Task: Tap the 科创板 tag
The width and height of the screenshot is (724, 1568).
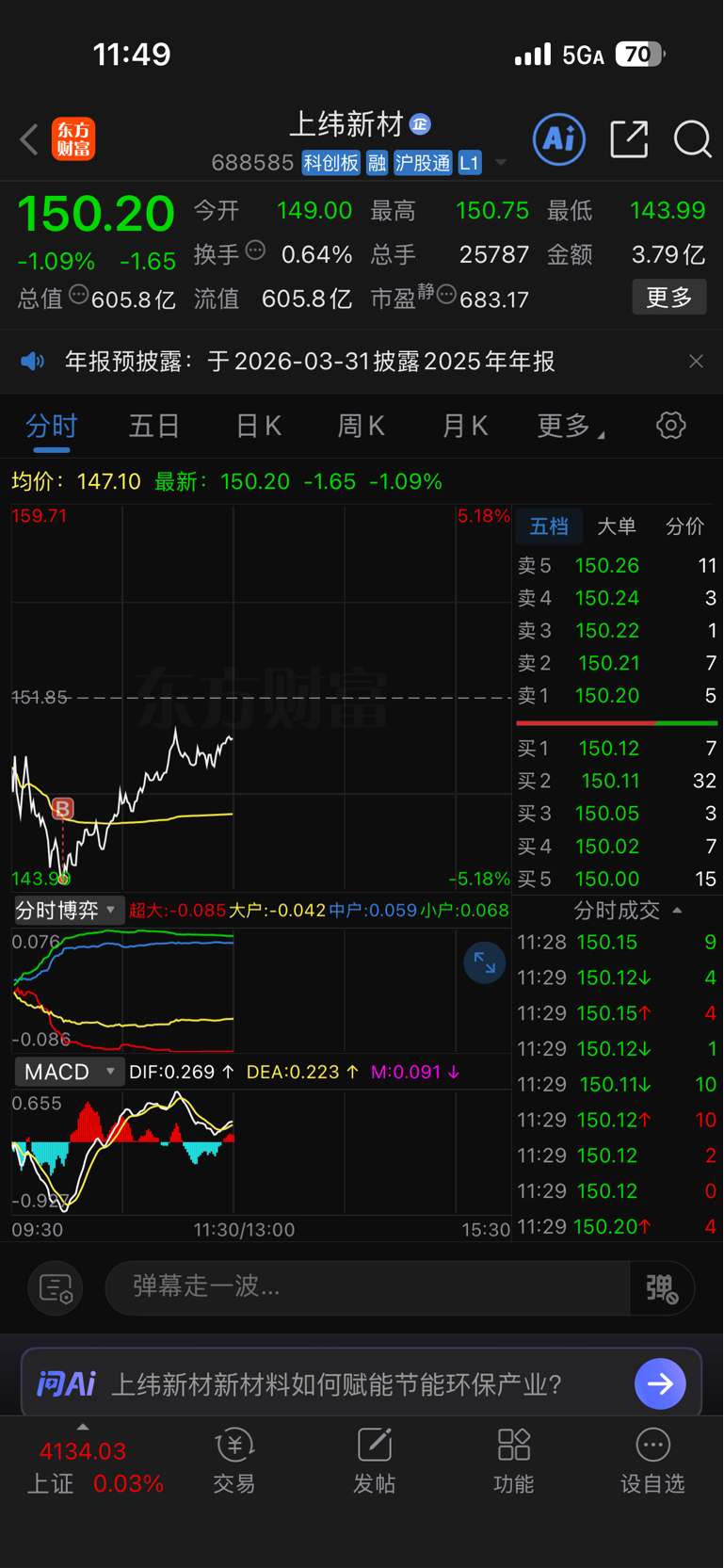Action: coord(330,163)
